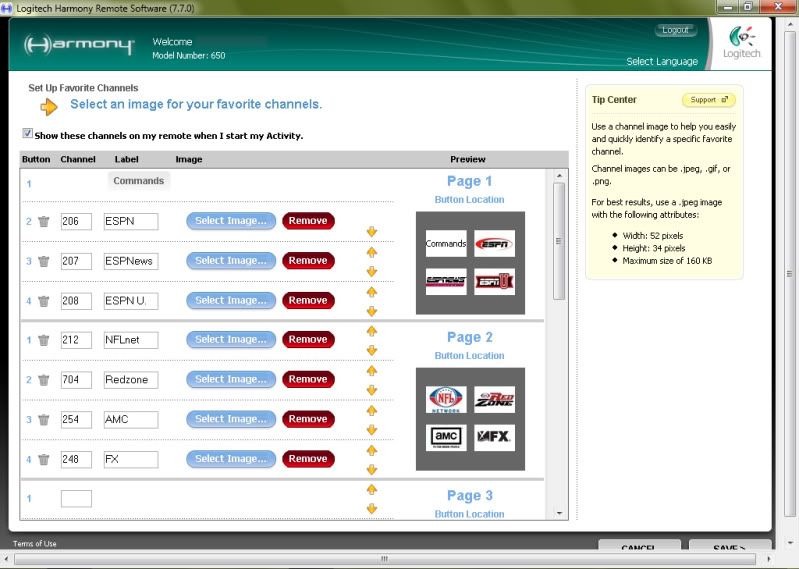The width and height of the screenshot is (799, 569).
Task: Click the channel field showing 206
Action: [76, 222]
